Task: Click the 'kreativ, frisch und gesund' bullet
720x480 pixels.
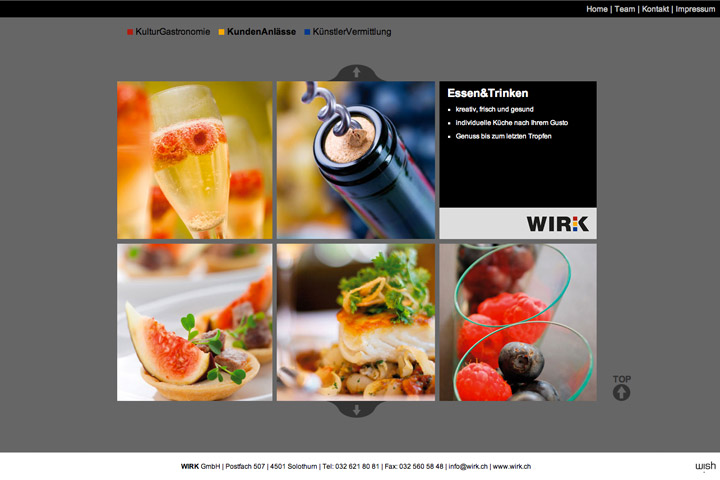Action: point(495,109)
